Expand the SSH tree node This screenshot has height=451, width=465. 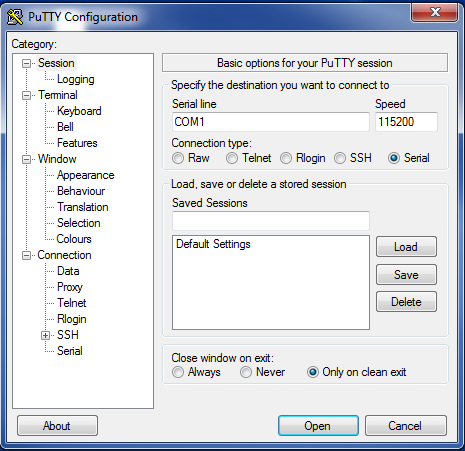pyautogui.click(x=45, y=335)
